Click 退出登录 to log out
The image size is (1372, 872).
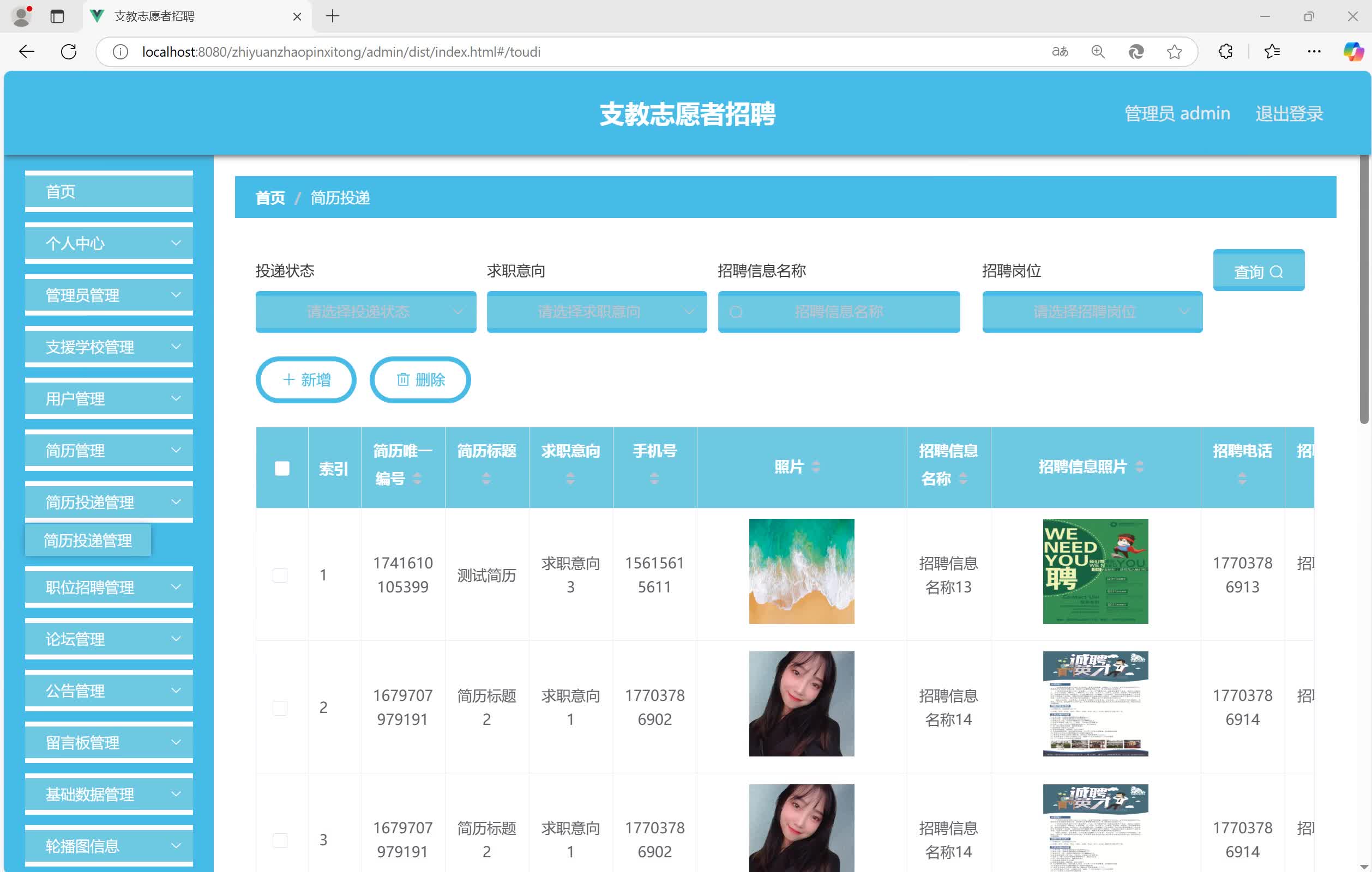1289,113
